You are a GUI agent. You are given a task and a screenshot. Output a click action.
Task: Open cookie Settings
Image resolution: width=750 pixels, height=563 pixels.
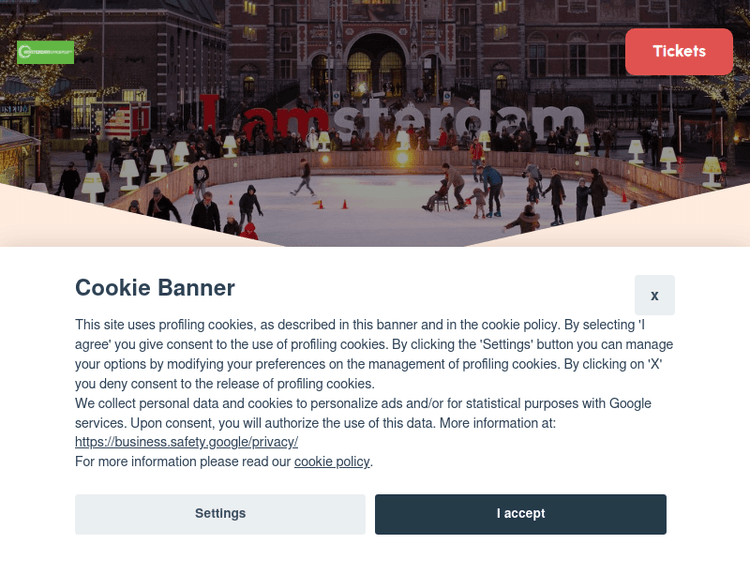tap(220, 514)
